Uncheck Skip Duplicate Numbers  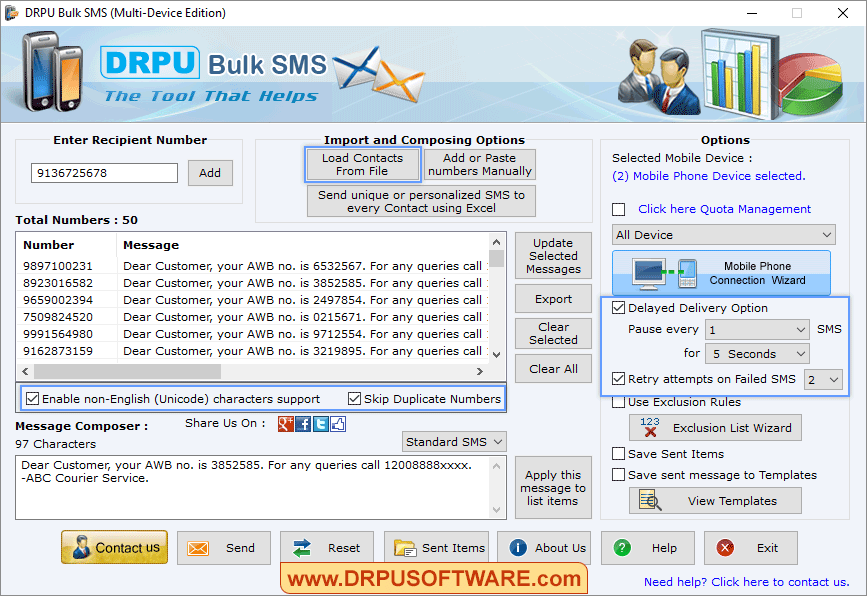click(x=354, y=399)
